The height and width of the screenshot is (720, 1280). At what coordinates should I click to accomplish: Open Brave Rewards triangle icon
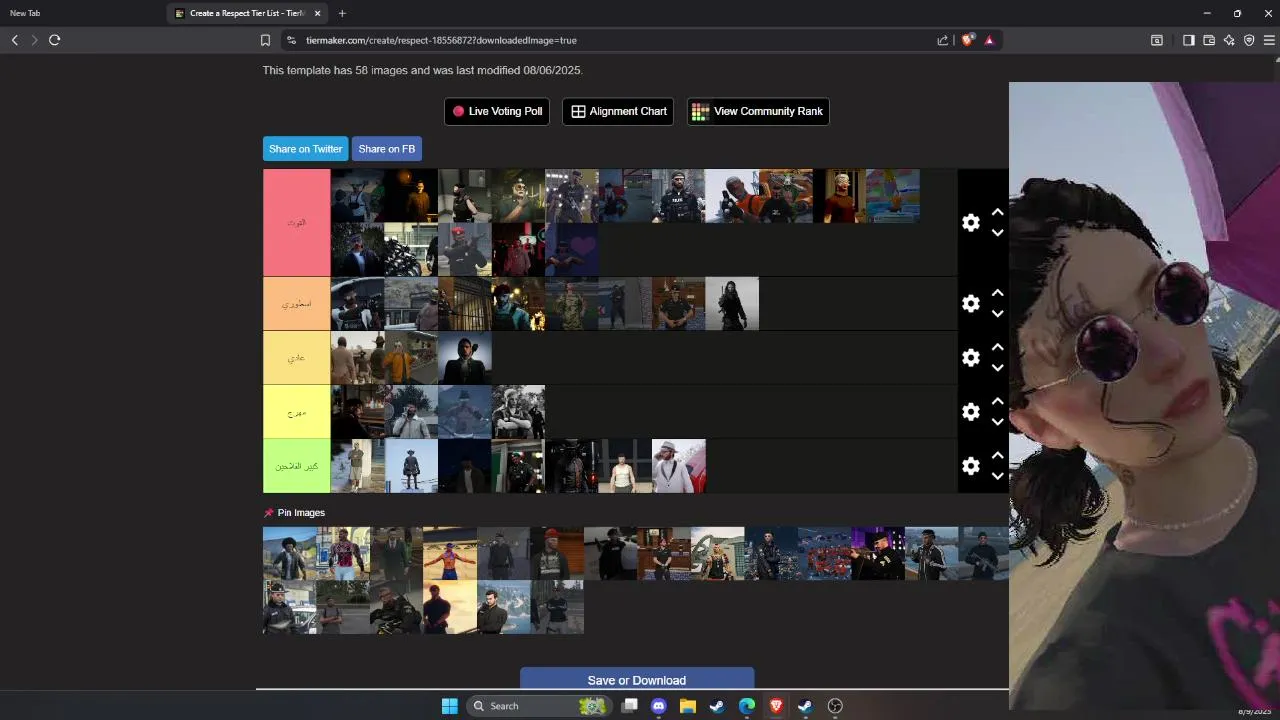pos(989,40)
